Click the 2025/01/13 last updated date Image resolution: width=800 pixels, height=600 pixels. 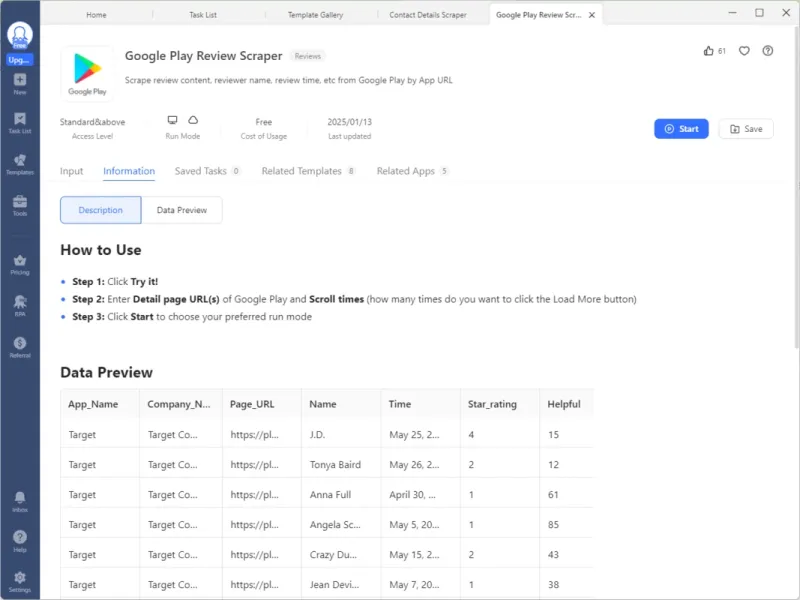[x=349, y=122]
